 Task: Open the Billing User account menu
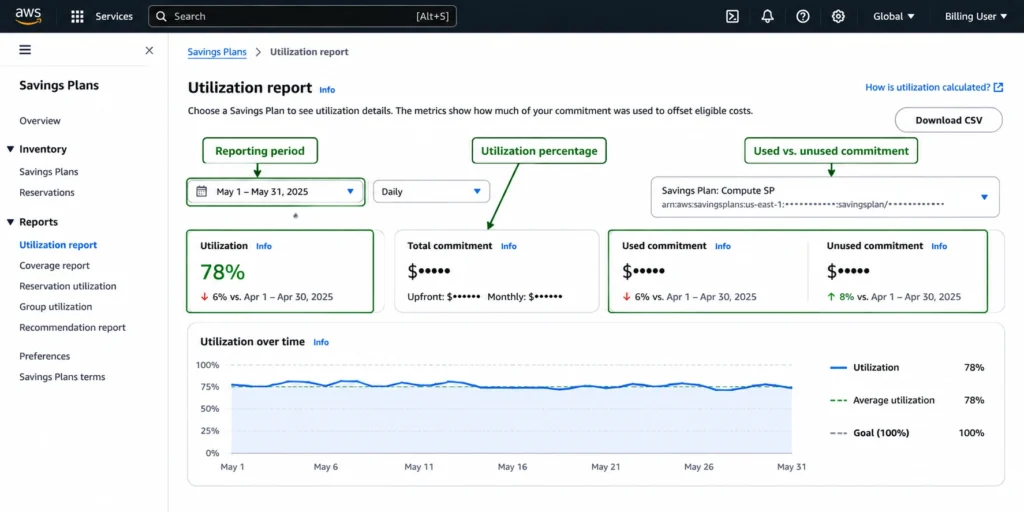click(x=976, y=16)
